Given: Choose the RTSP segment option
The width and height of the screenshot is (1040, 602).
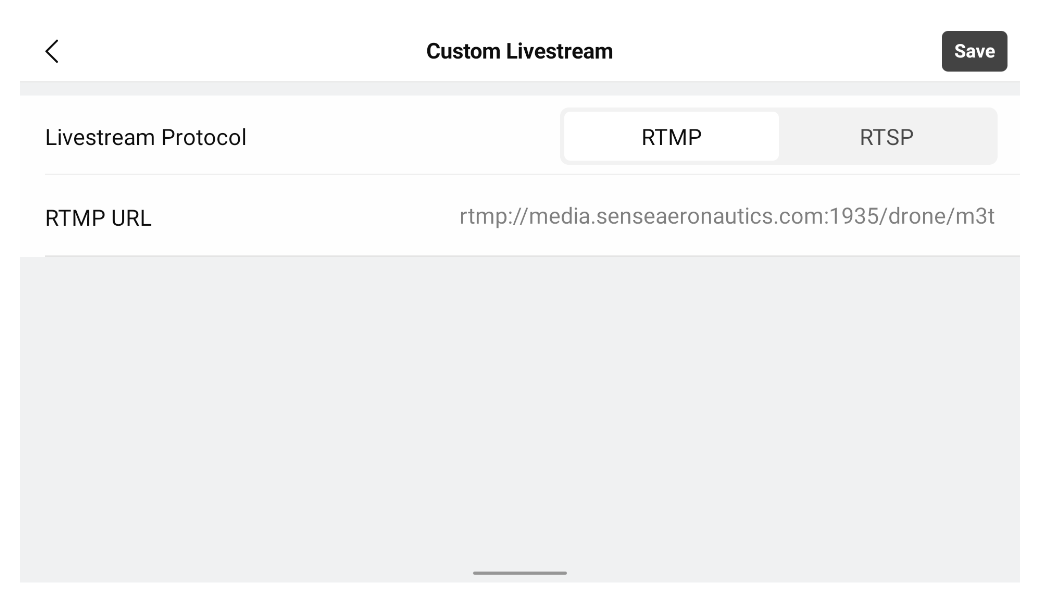Looking at the screenshot, I should click(x=886, y=137).
